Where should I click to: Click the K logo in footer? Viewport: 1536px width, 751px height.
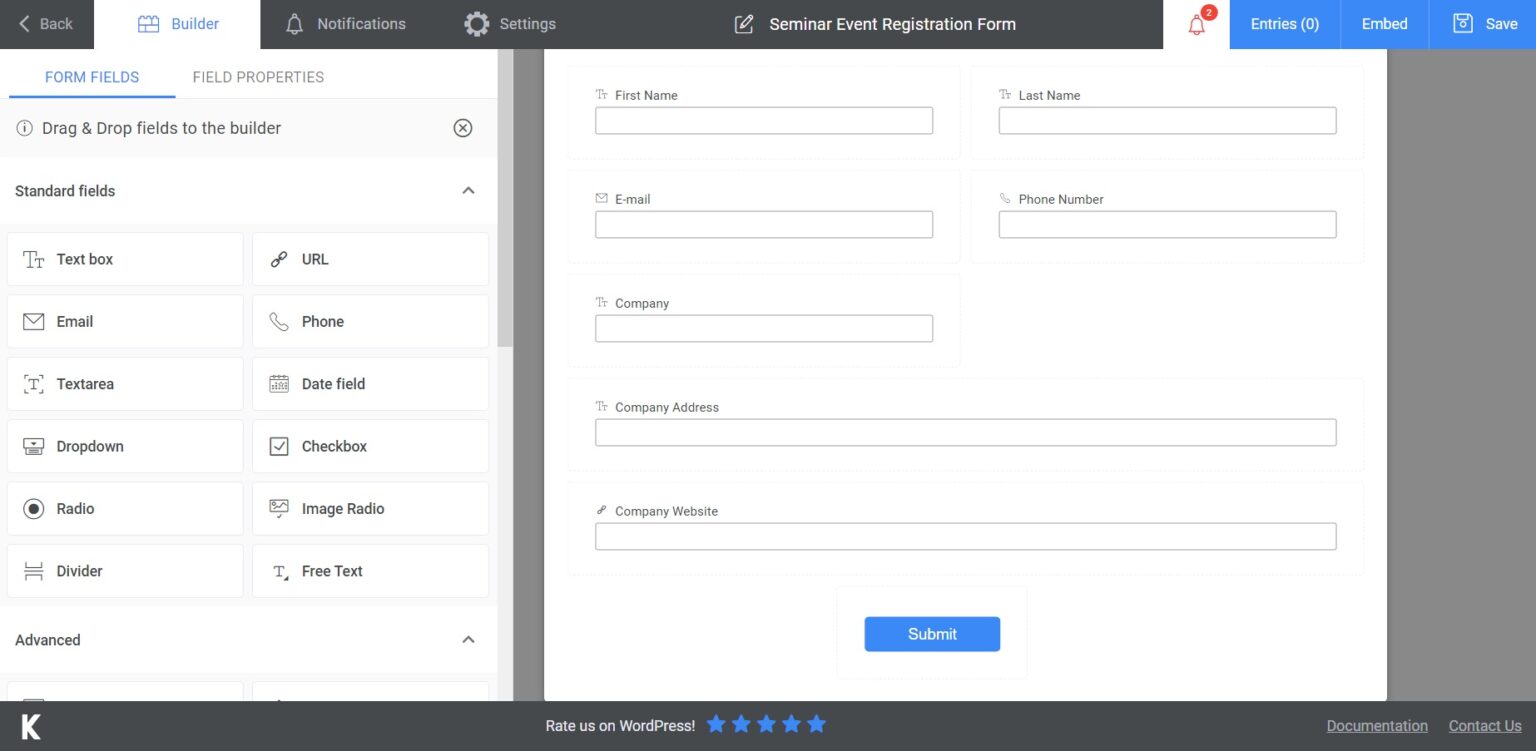[31, 726]
